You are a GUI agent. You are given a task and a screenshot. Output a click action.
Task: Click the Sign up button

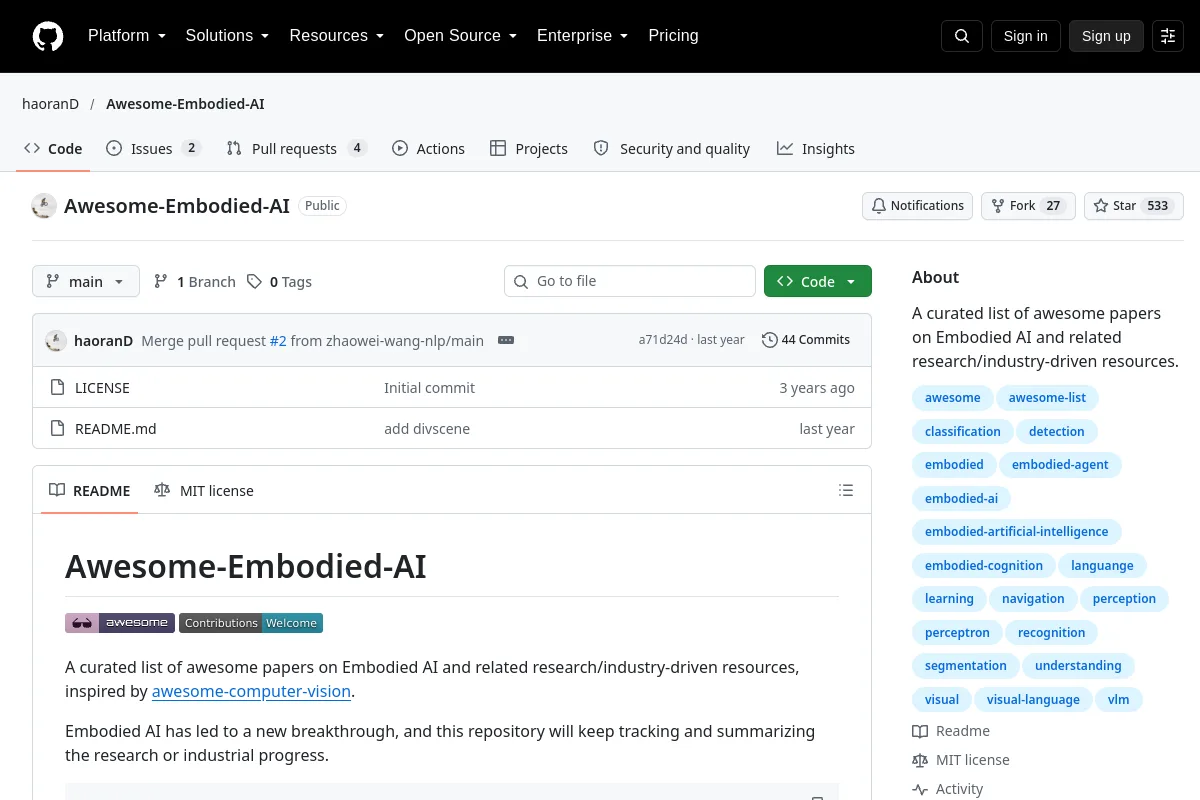(x=1106, y=36)
